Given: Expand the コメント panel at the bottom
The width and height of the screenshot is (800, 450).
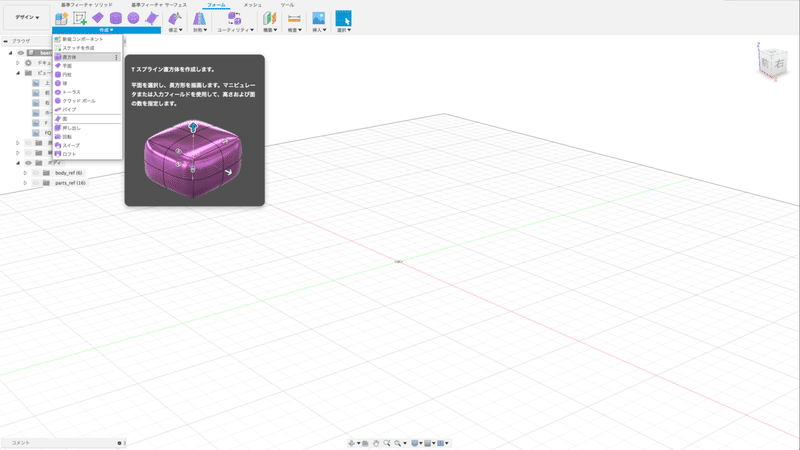Looking at the screenshot, I should (x=119, y=443).
